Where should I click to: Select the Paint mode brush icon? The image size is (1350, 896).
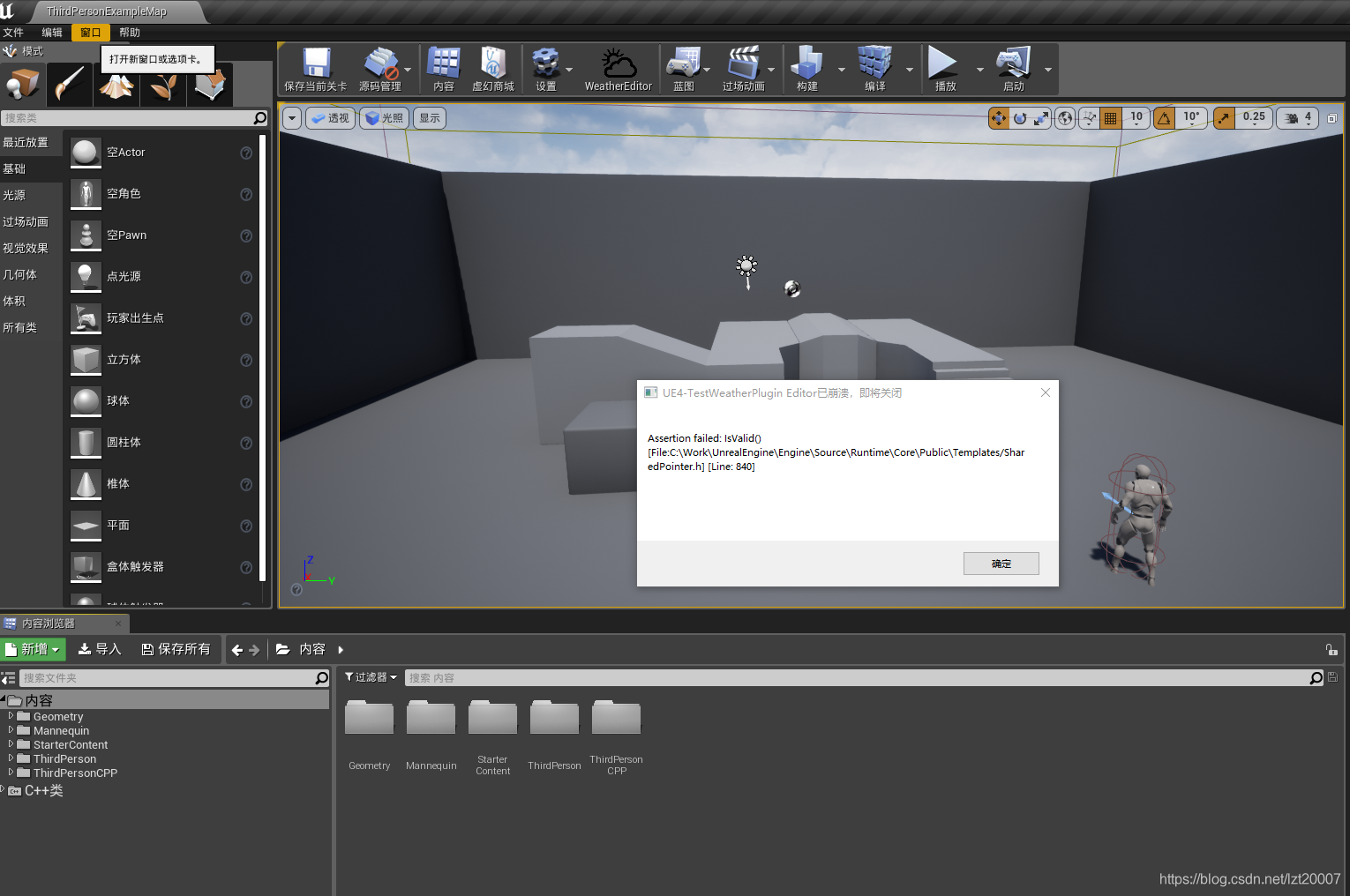70,85
